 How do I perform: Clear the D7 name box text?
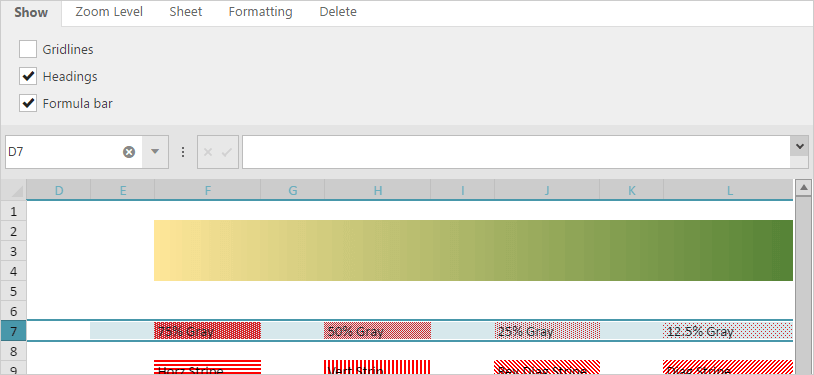click(129, 152)
